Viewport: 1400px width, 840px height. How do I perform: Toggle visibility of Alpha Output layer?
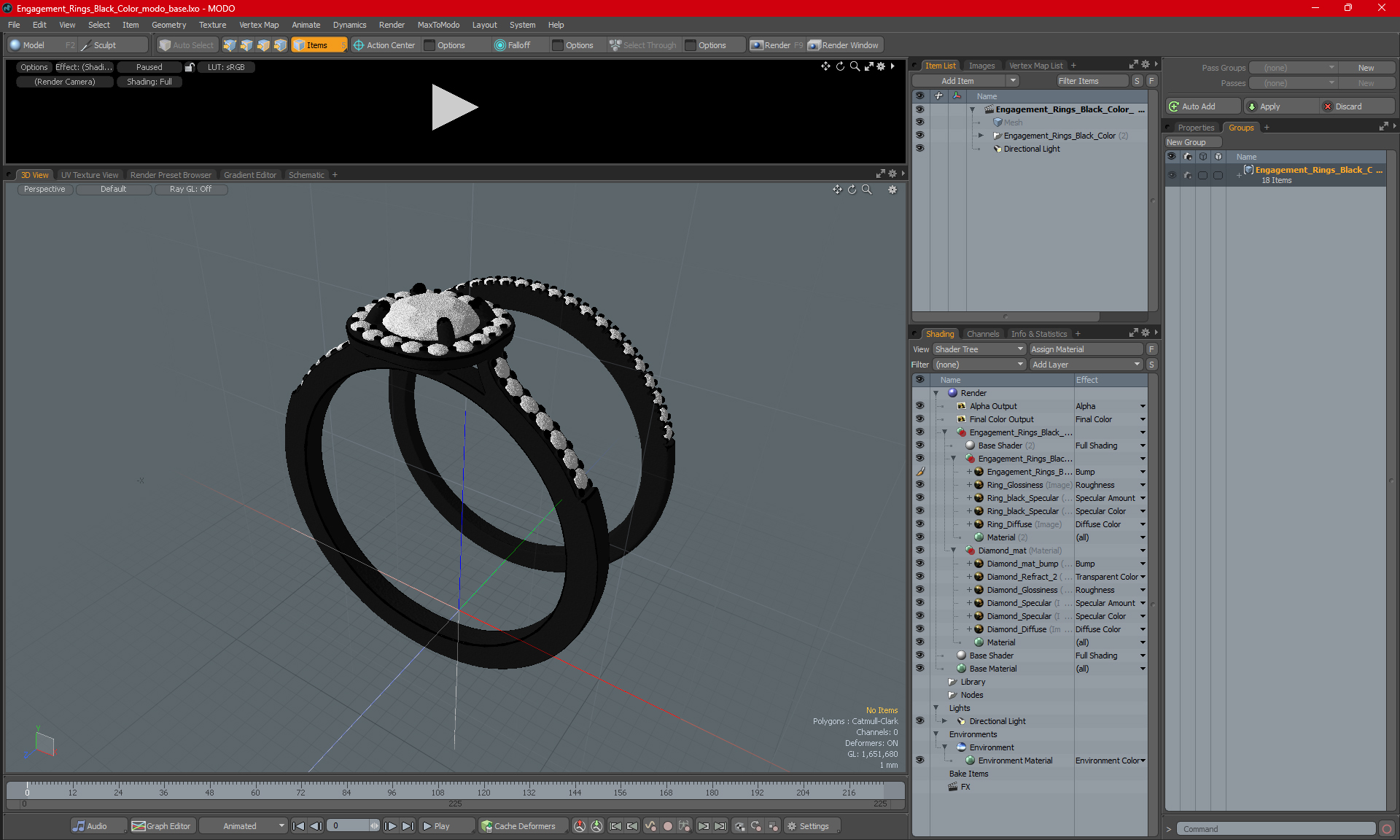919,406
